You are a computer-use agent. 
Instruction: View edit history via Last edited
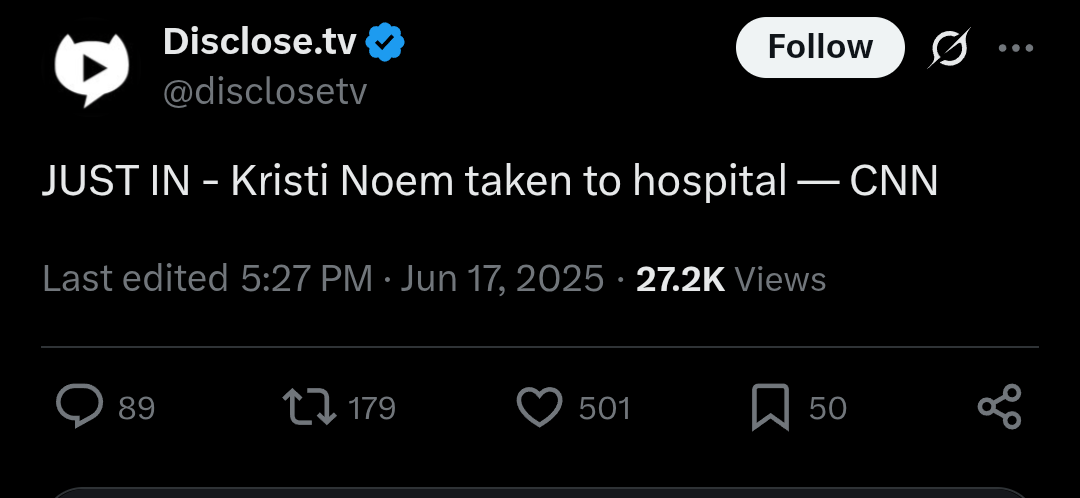click(135, 279)
